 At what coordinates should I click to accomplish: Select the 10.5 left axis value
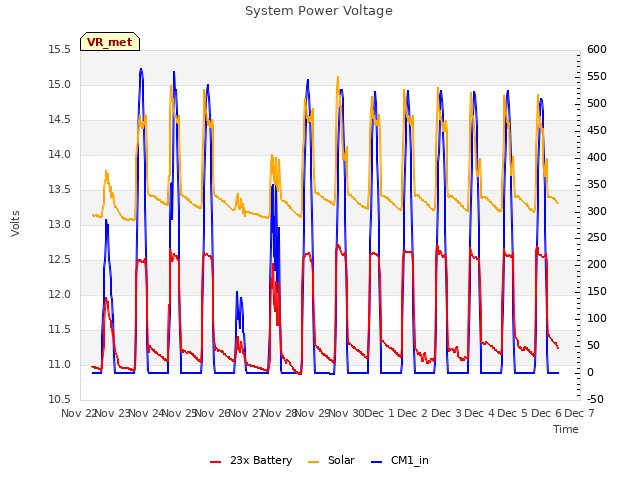(x=60, y=400)
